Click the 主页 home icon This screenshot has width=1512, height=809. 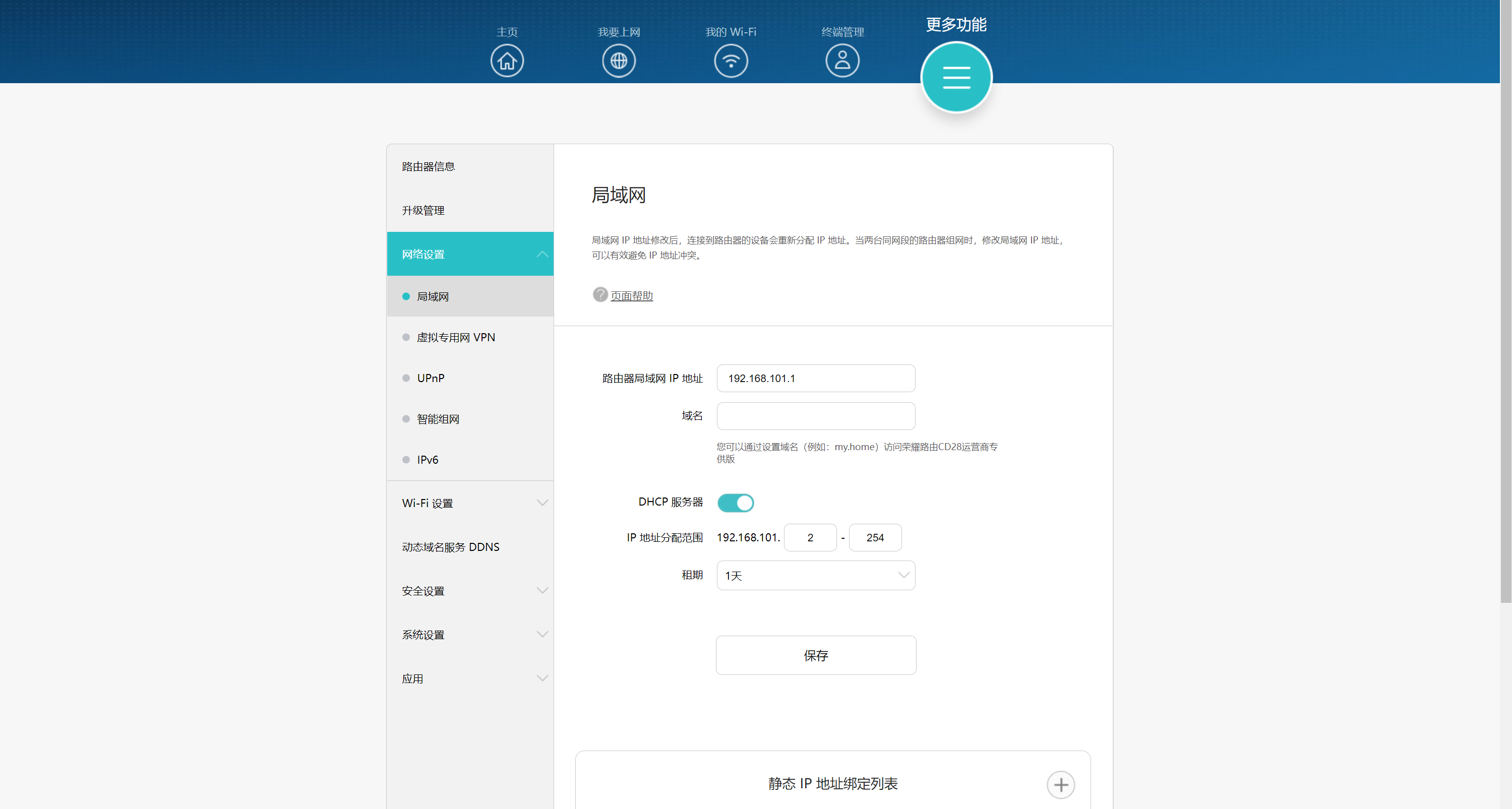pyautogui.click(x=507, y=60)
